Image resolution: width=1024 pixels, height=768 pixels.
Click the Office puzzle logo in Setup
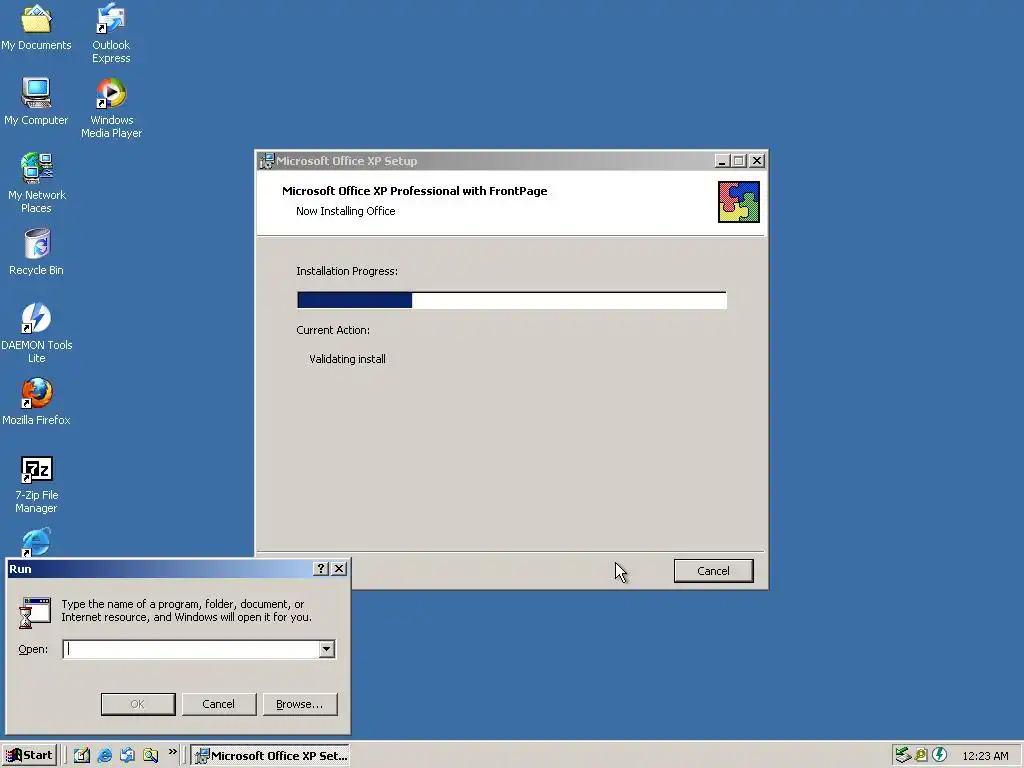tap(739, 202)
